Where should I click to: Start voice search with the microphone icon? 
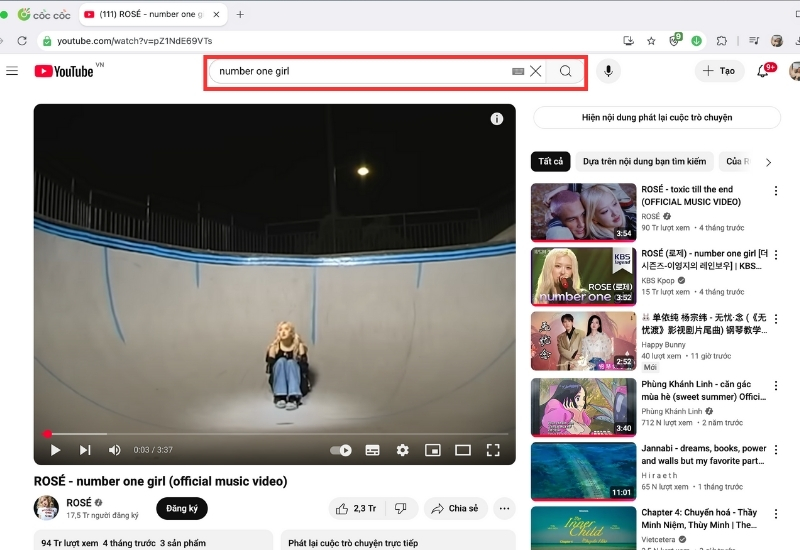click(x=608, y=71)
